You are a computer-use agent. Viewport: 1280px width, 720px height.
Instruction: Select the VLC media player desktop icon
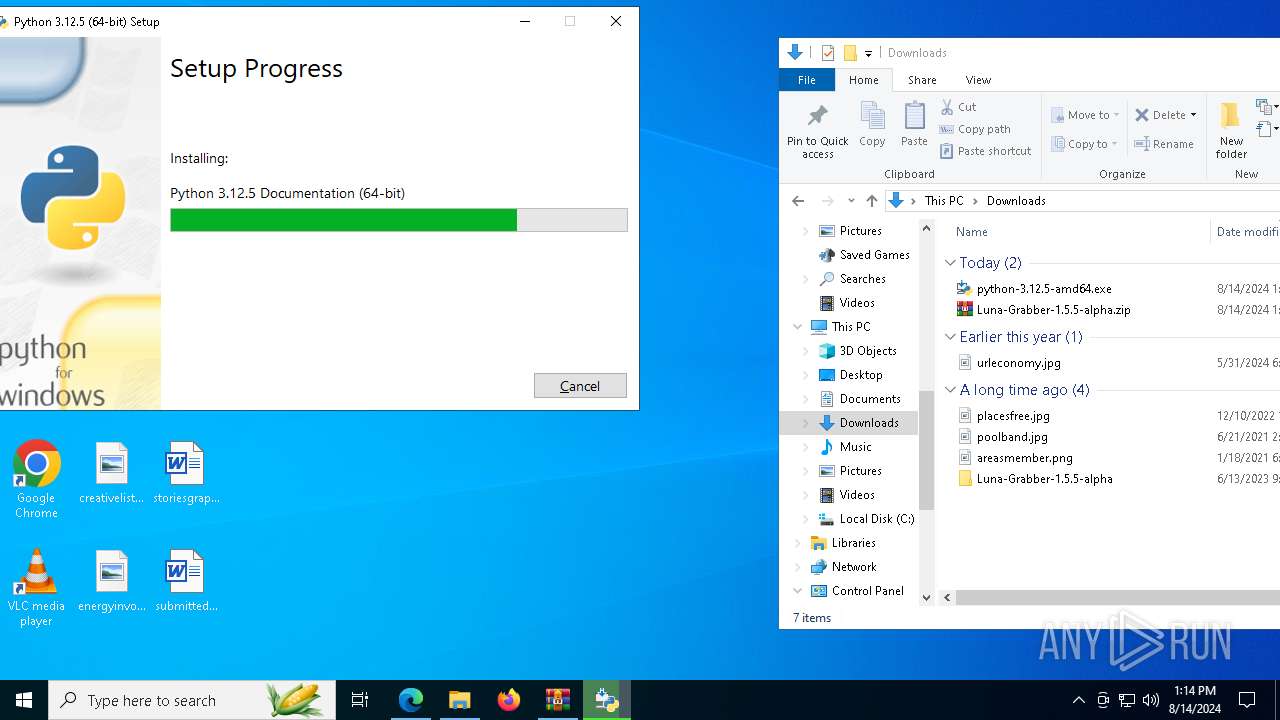36,588
